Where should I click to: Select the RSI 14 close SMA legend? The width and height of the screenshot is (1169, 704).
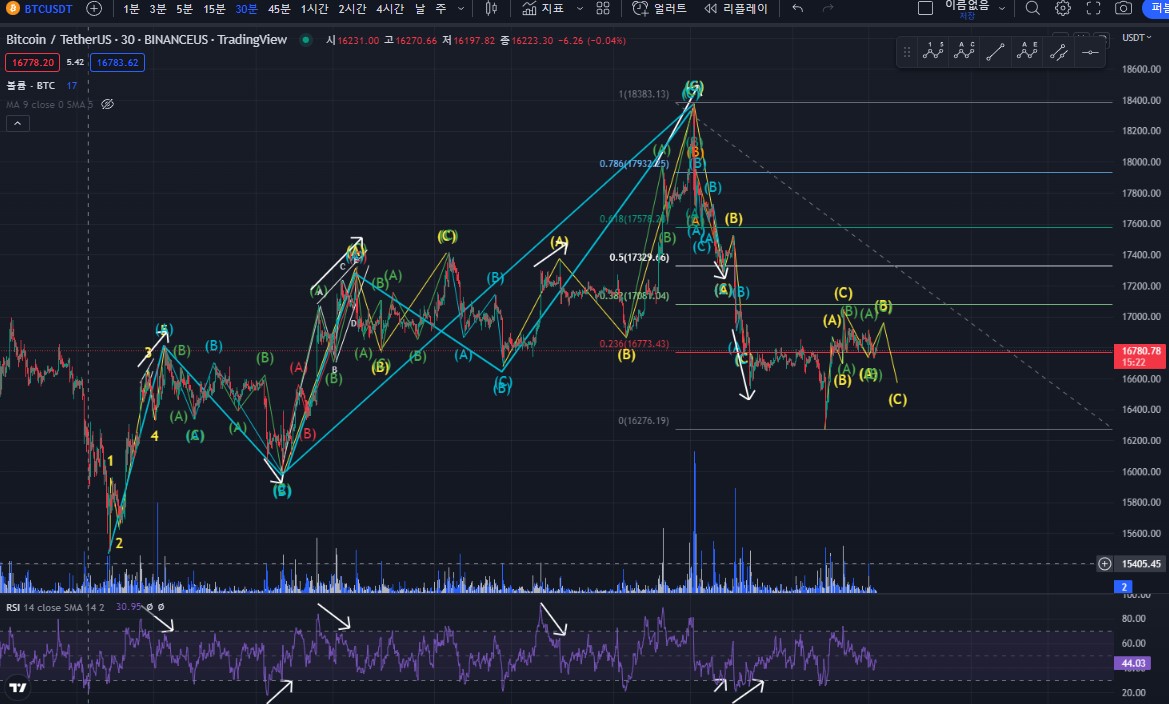(x=56, y=607)
